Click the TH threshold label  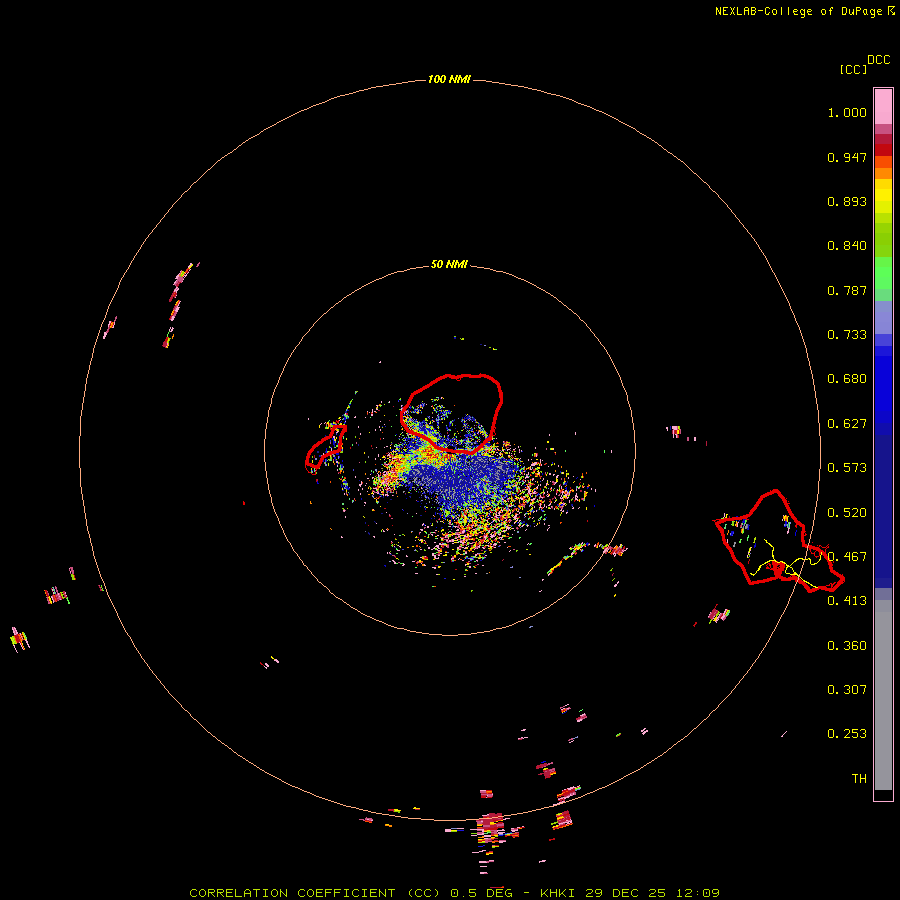click(x=859, y=779)
